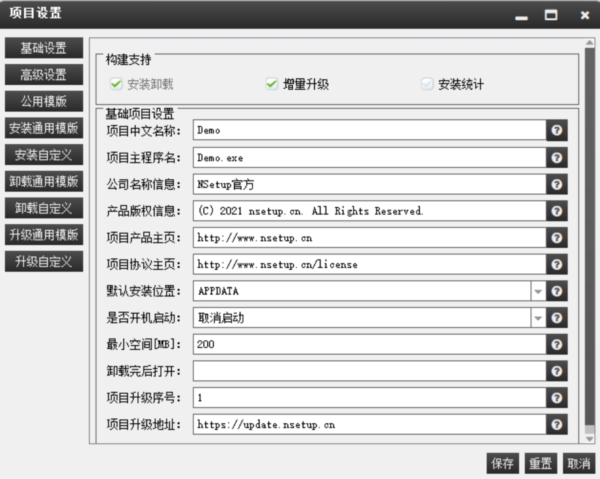Click the 项目主程序名 field with Demo.exe
Screen dimensions: 600x479
pos(370,157)
